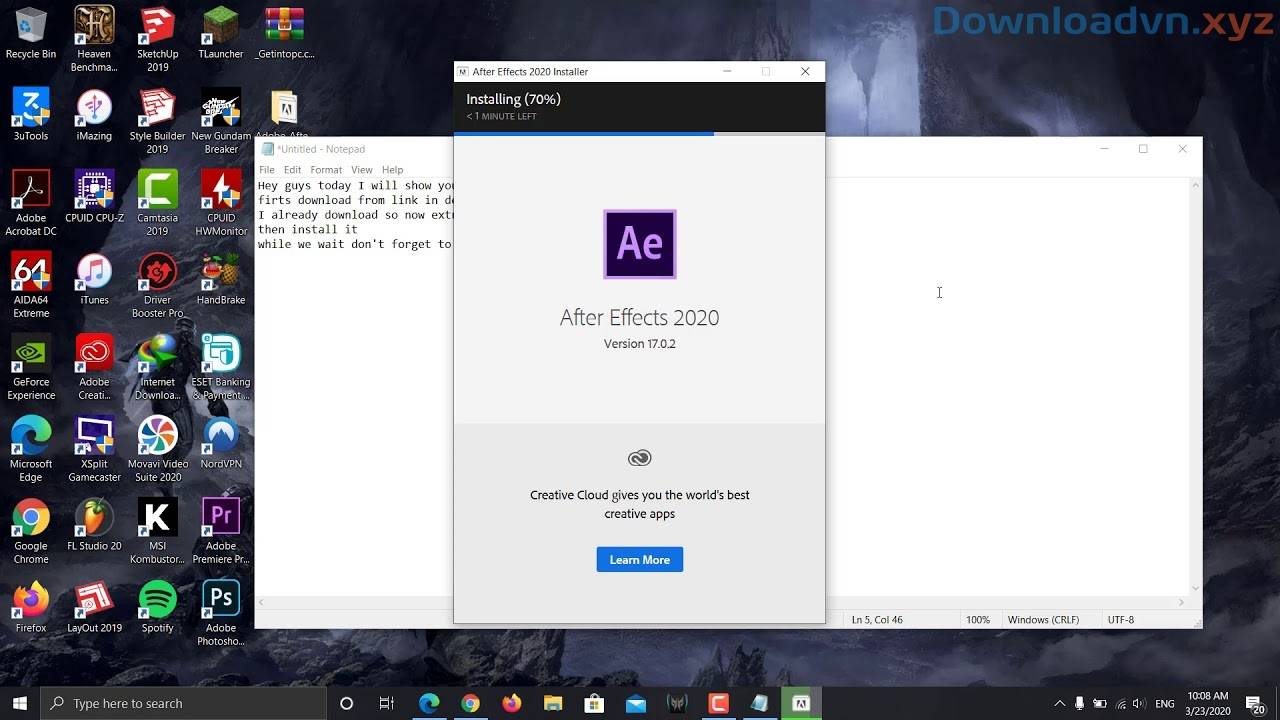Open 3uTools desktop shortcut

click(x=31, y=115)
